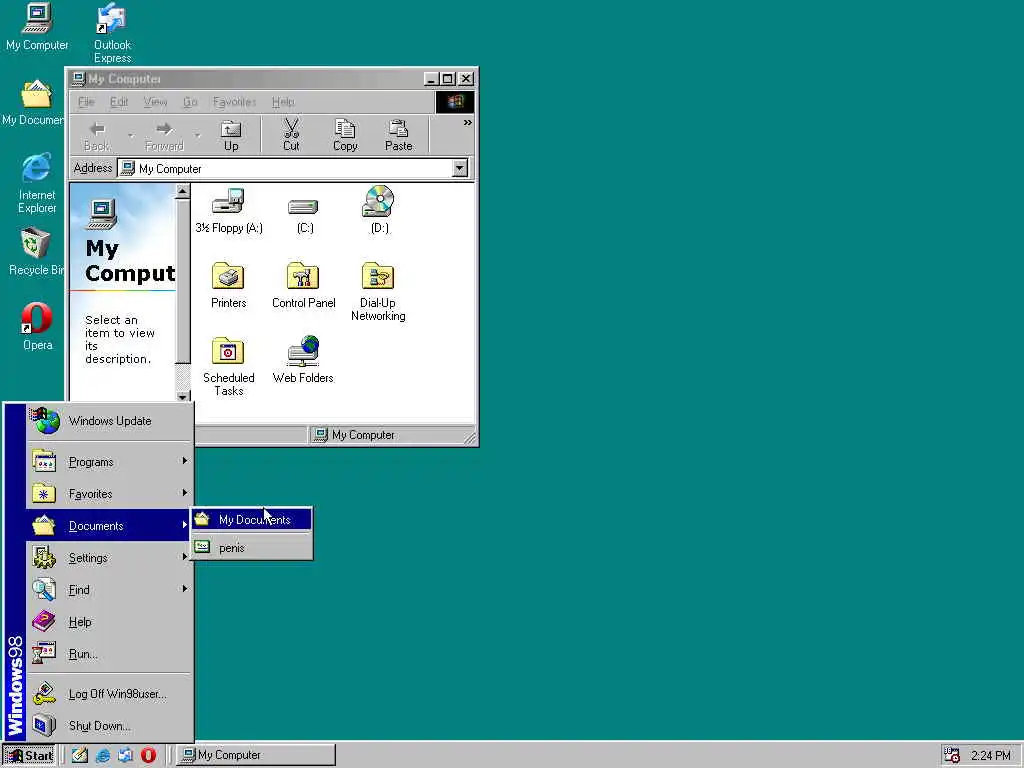Click the Windows logo throbber icon
This screenshot has width=1024, height=768.
[455, 102]
